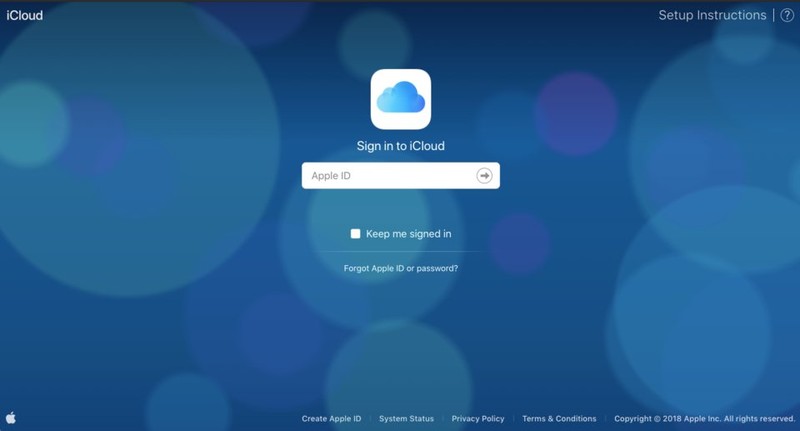Click Forgot Apple ID or password link

coord(401,268)
